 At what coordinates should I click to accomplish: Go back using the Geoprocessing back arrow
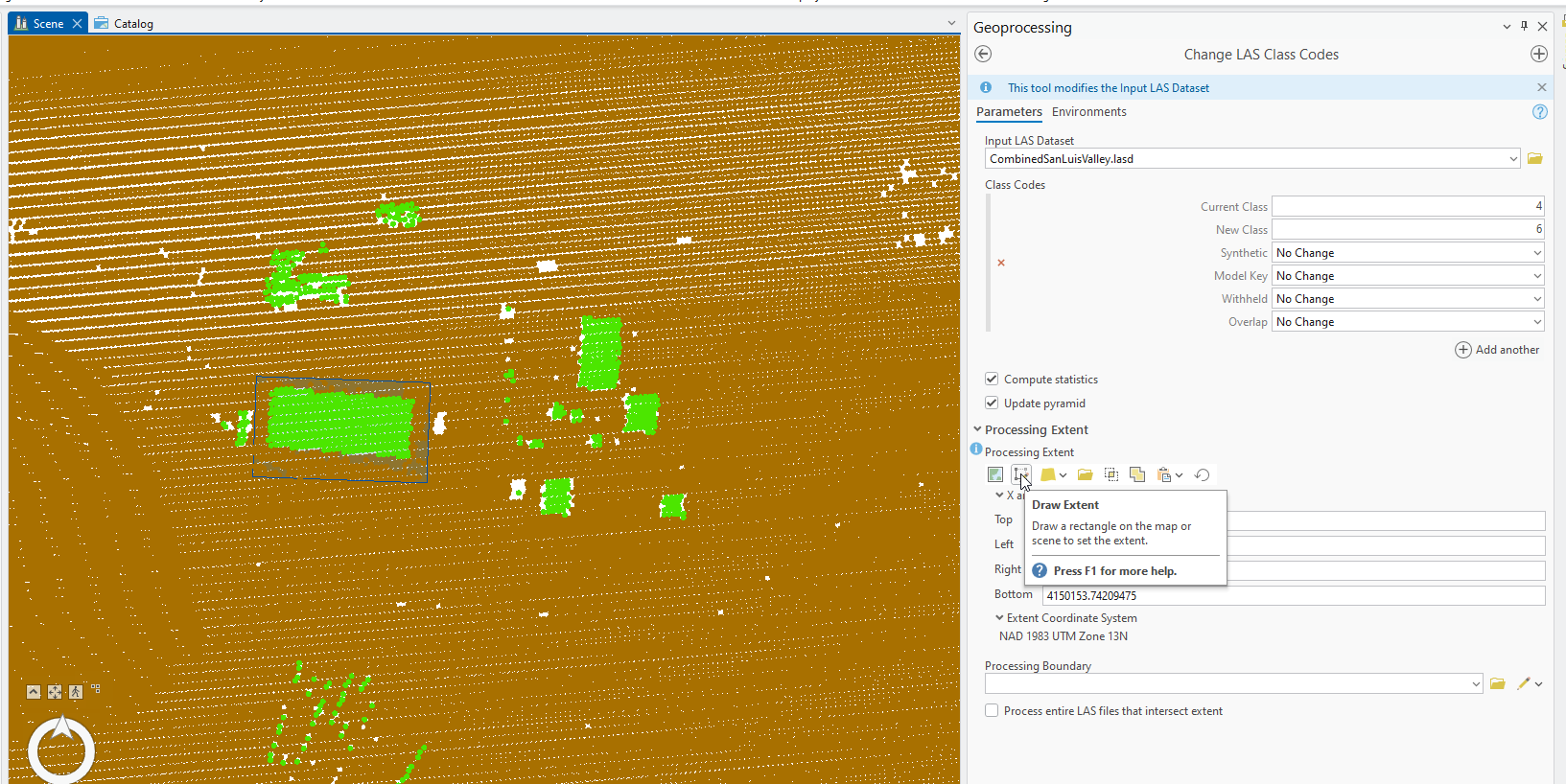point(983,55)
